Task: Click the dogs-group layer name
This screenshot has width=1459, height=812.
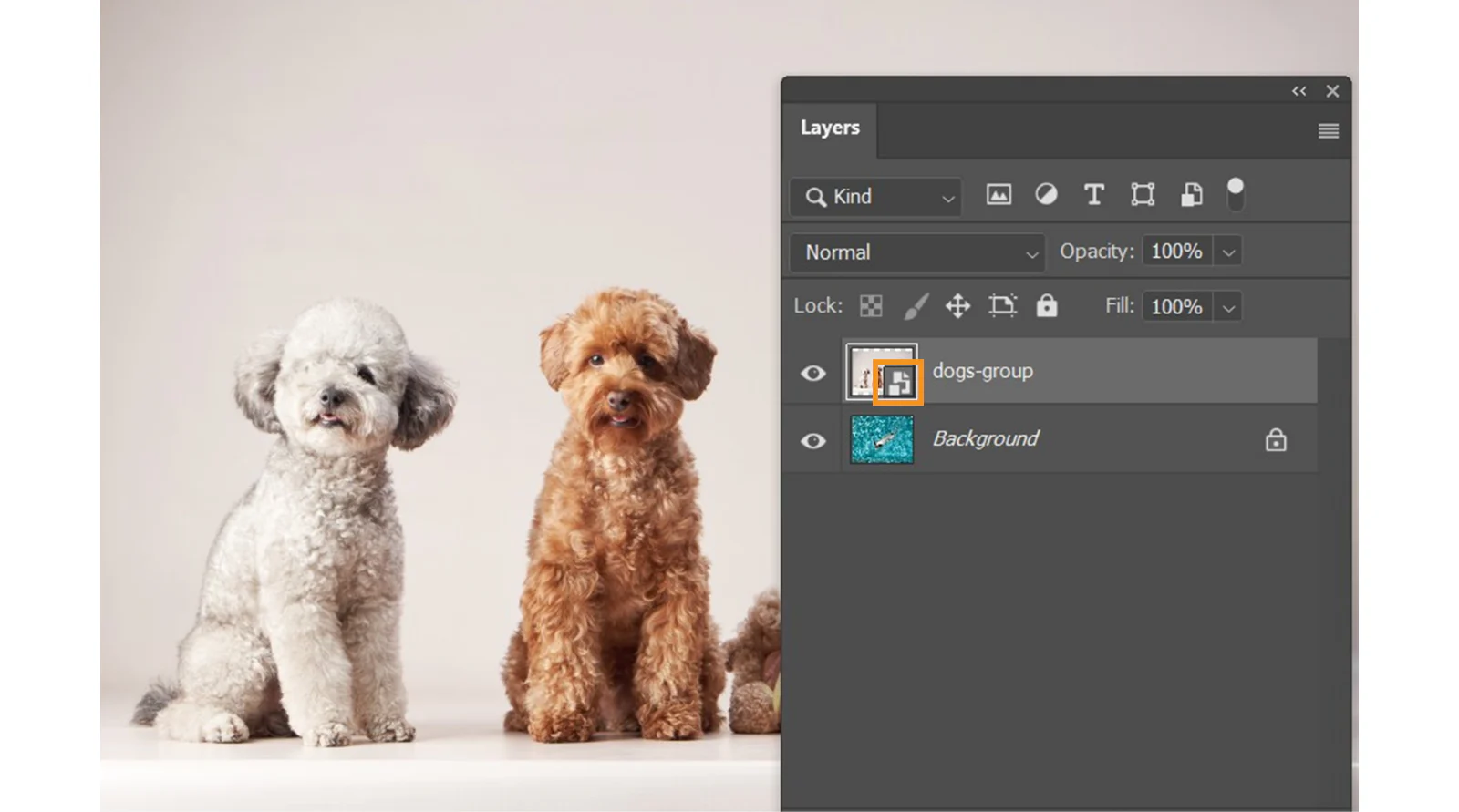Action: tap(983, 371)
